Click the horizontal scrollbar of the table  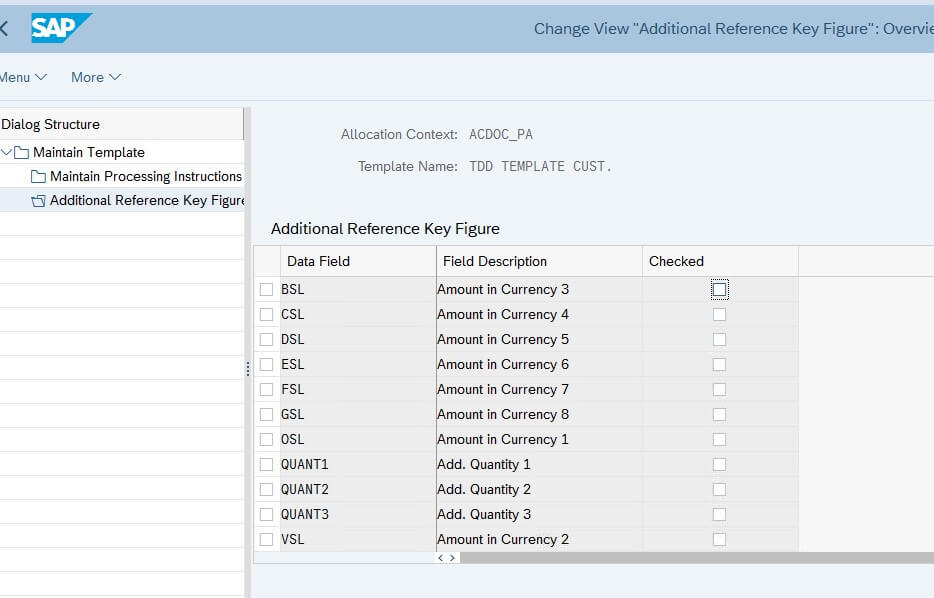[x=696, y=558]
